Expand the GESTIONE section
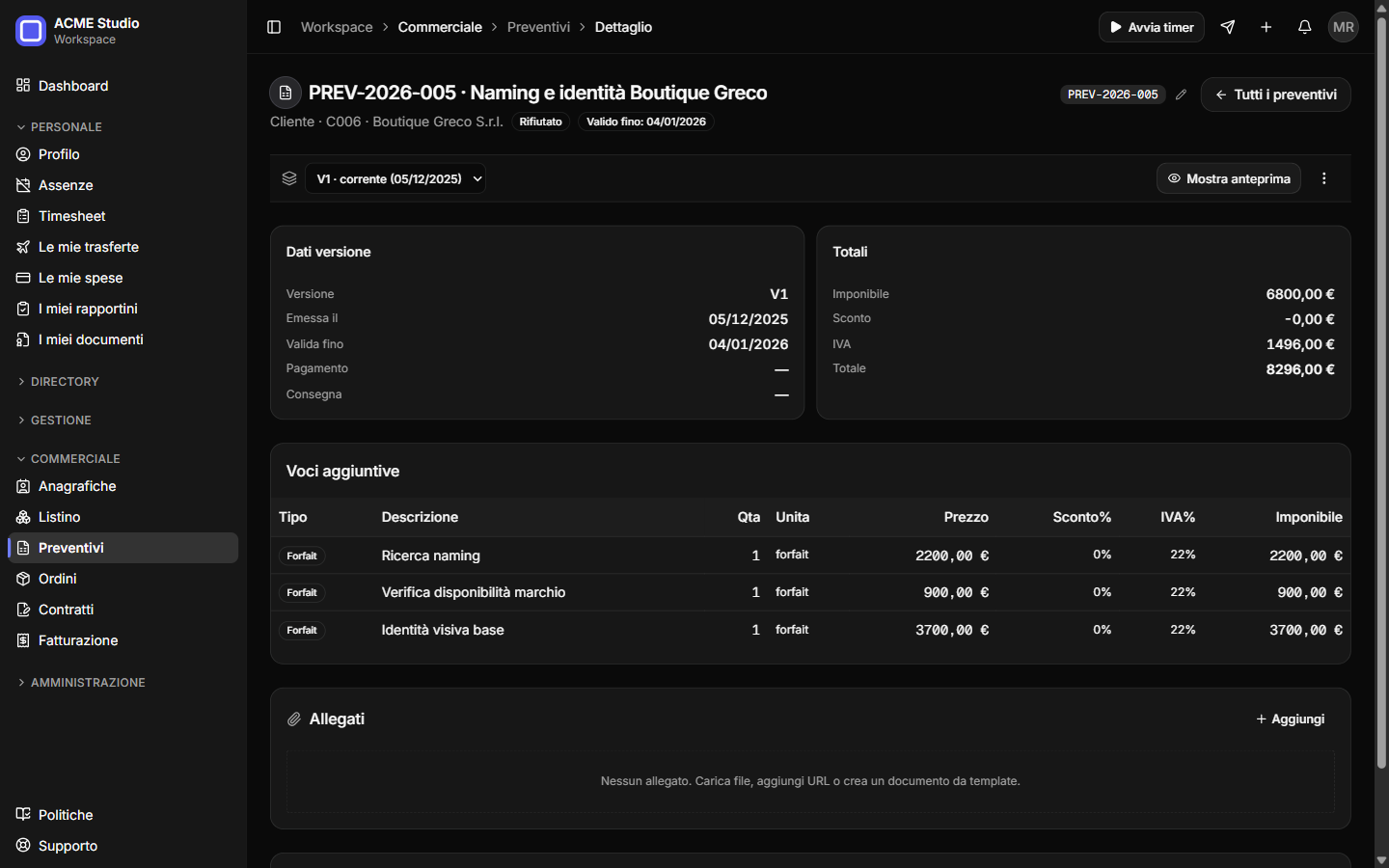The width and height of the screenshot is (1389, 868). [x=54, y=420]
